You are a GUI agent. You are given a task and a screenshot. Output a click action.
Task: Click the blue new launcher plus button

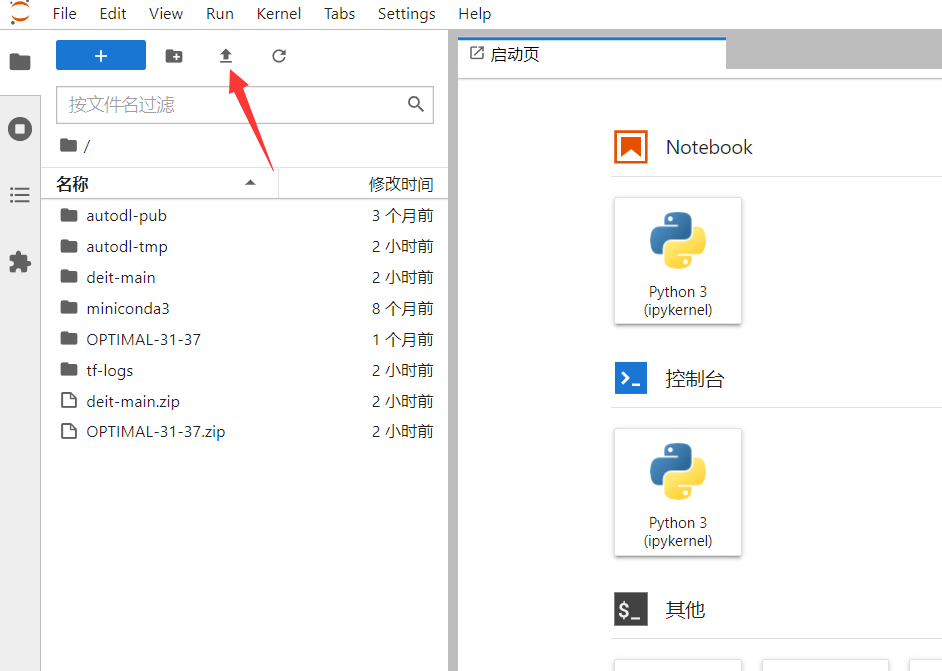click(101, 56)
